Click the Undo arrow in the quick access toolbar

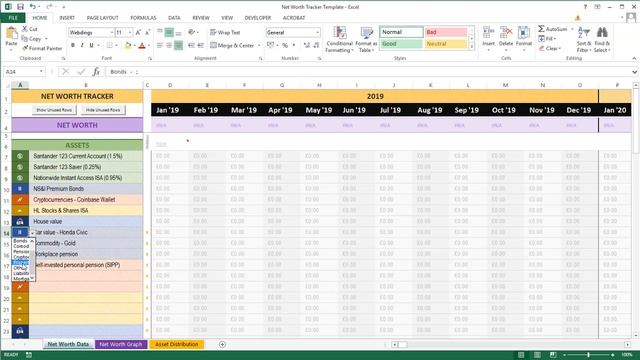(x=32, y=7)
